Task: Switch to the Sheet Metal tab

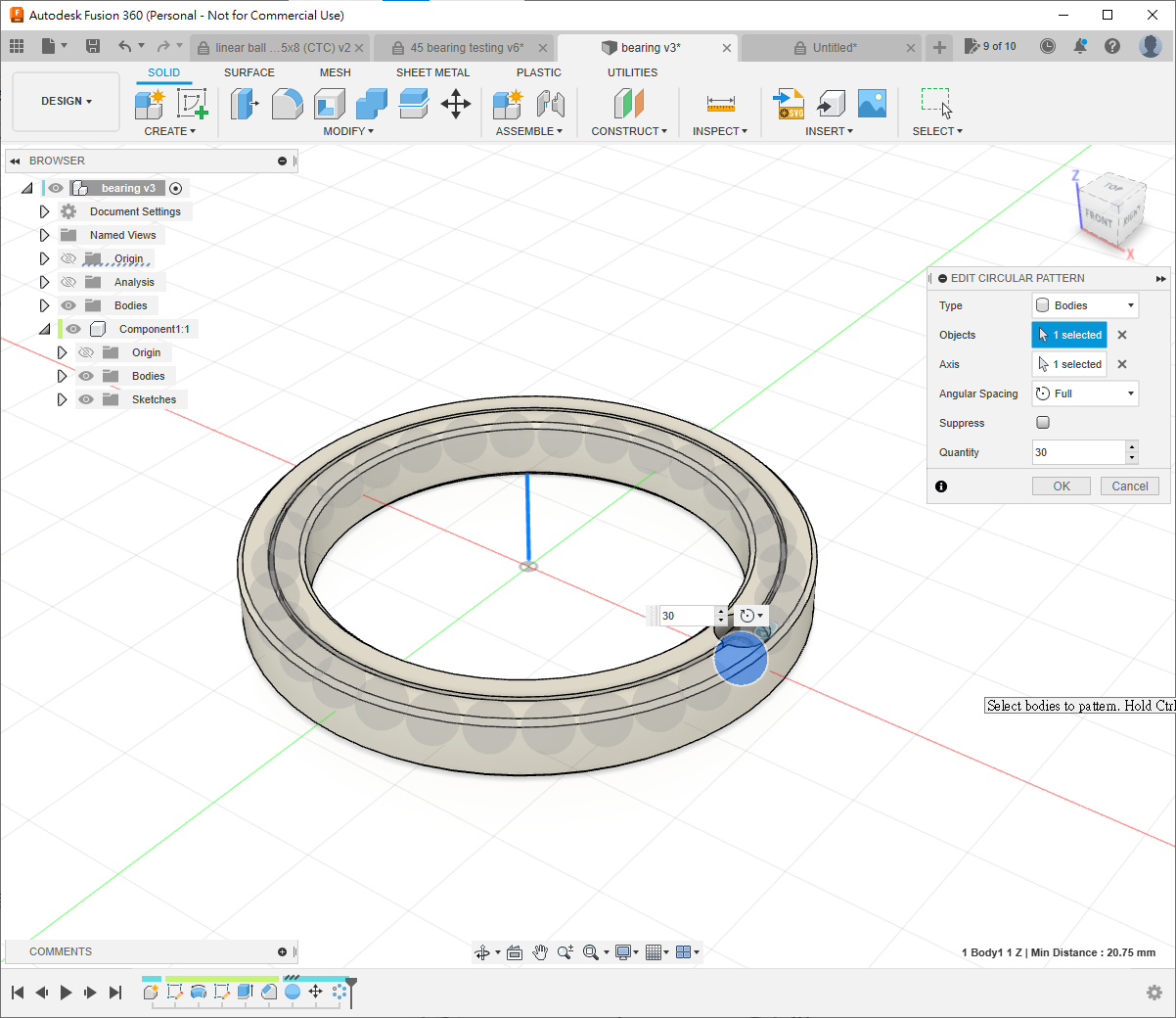Action: pyautogui.click(x=432, y=72)
